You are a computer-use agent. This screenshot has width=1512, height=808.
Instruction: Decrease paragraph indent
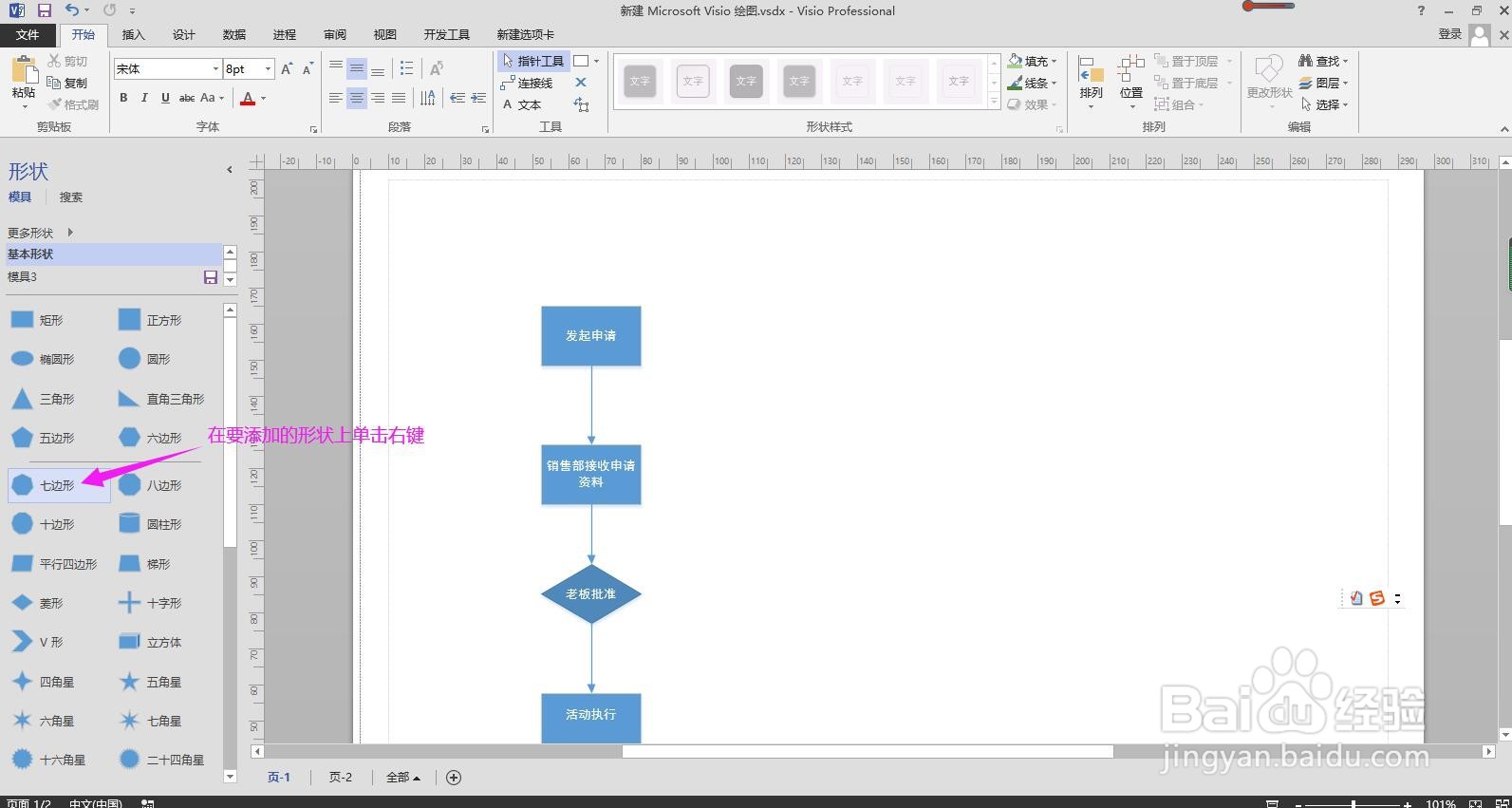pyautogui.click(x=457, y=98)
